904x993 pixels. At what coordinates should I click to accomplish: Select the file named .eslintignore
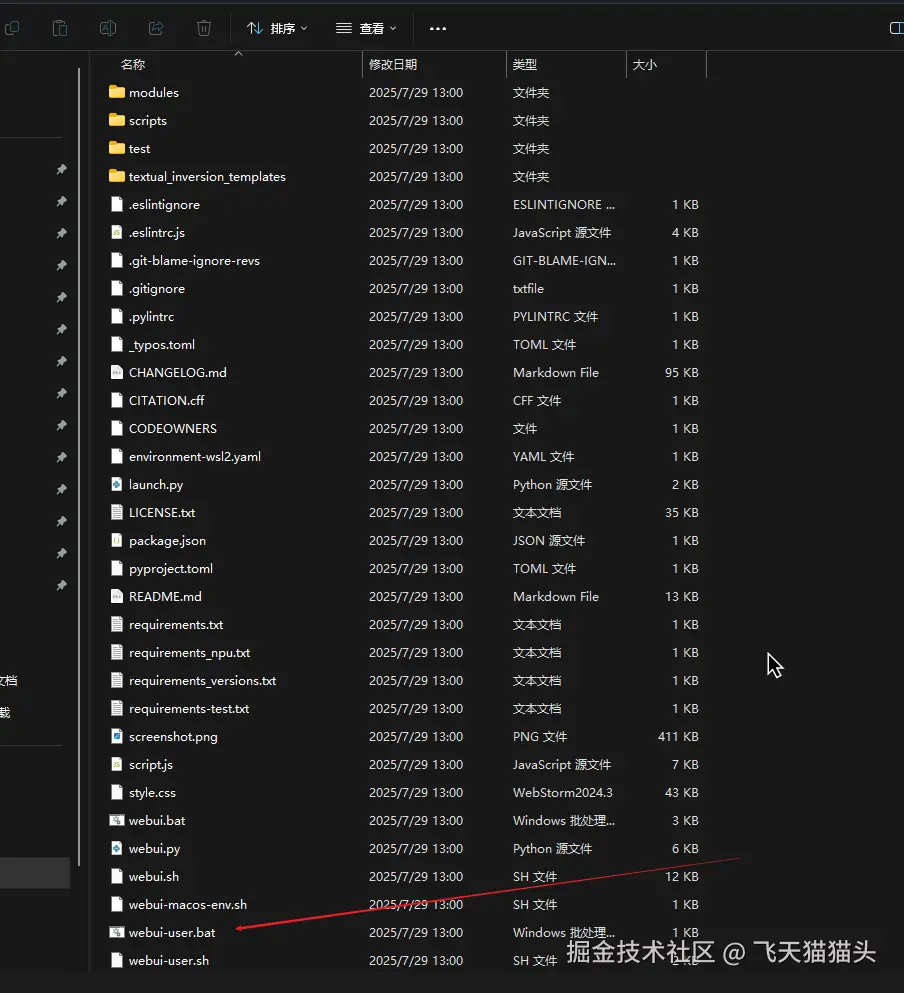pyautogui.click(x=164, y=205)
